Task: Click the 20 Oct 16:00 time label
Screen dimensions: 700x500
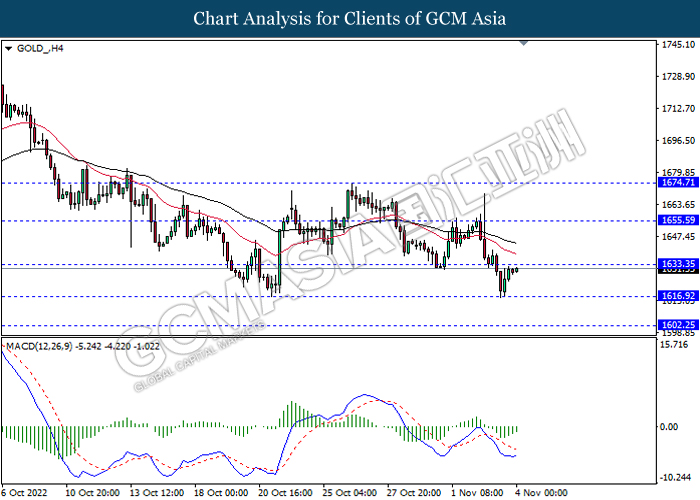Action: [285, 492]
